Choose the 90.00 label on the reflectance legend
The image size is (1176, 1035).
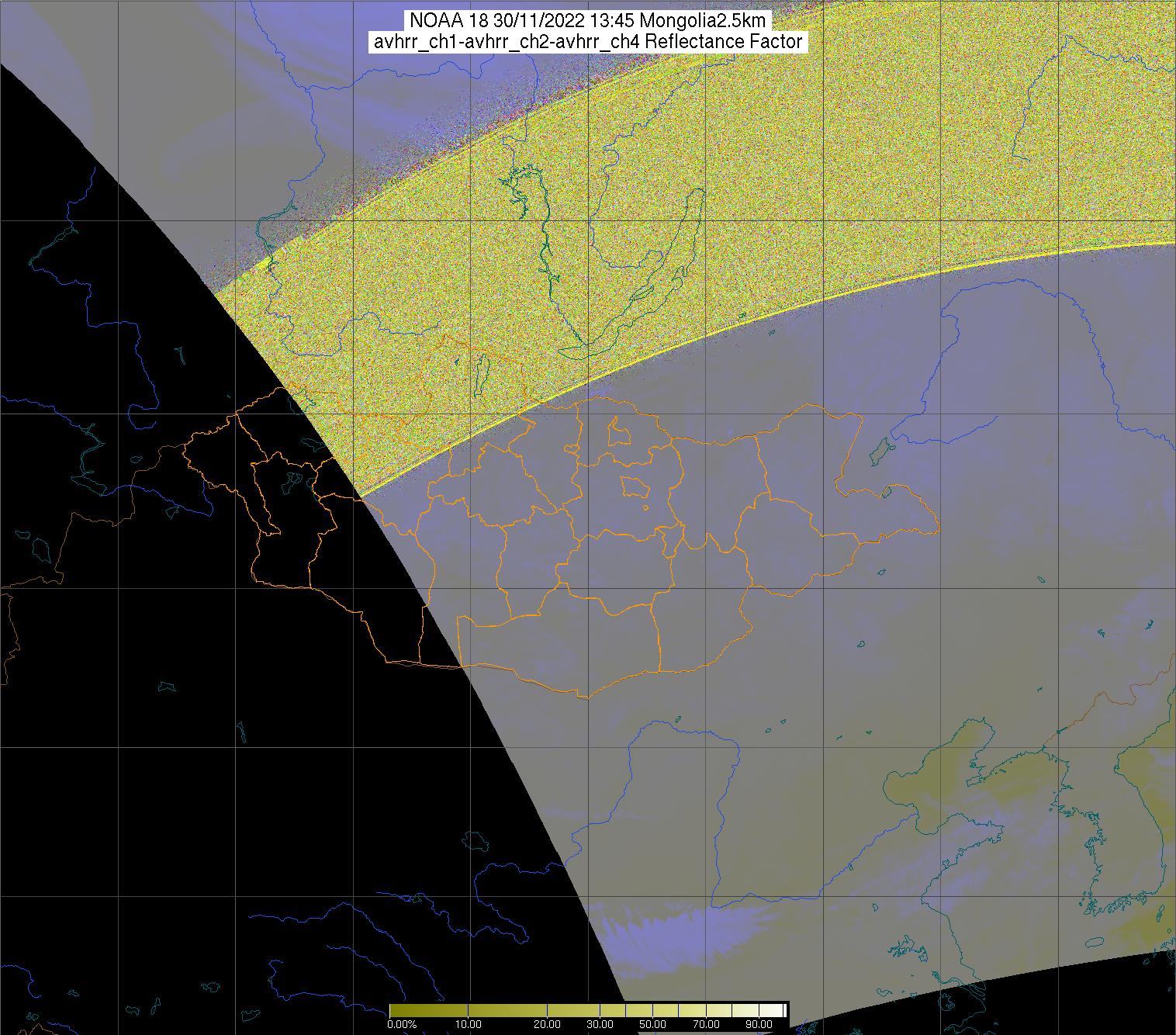757,1024
